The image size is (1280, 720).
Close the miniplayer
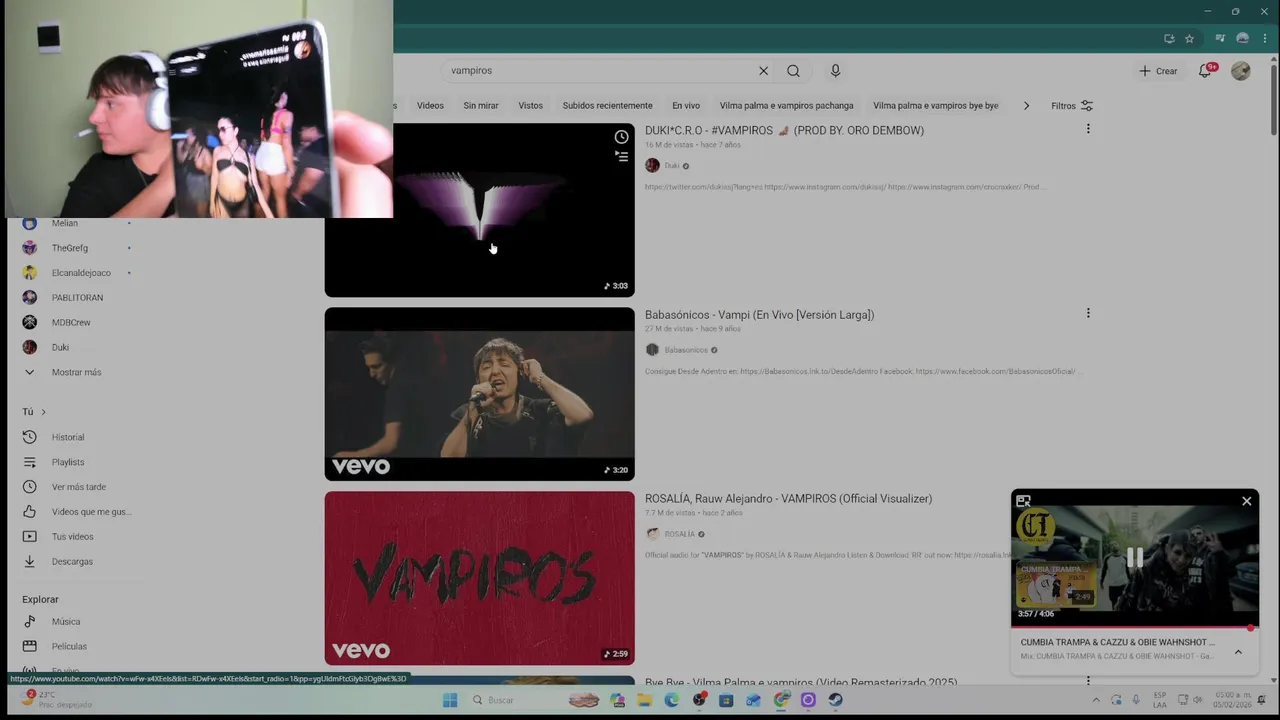1246,501
